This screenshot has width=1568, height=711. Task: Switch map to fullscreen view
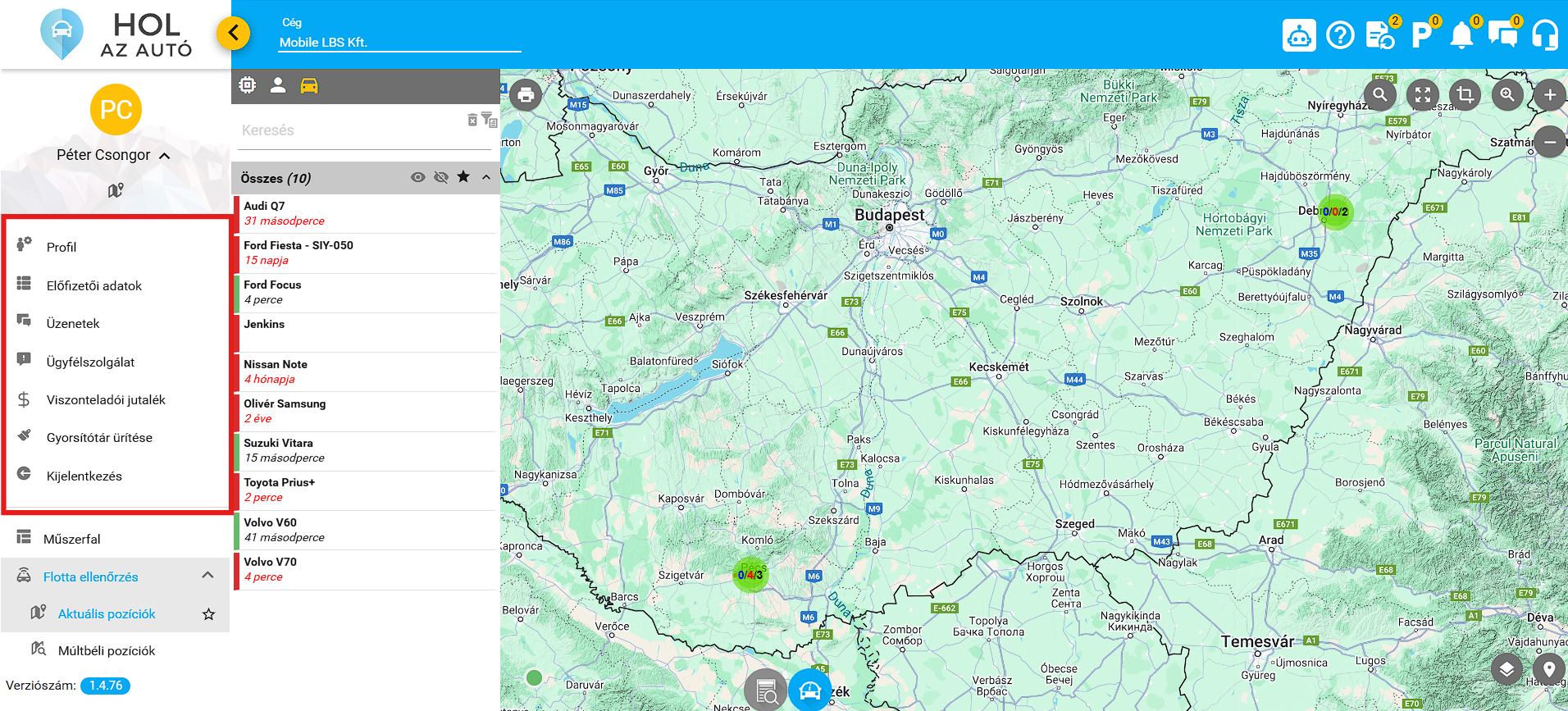click(x=1423, y=95)
